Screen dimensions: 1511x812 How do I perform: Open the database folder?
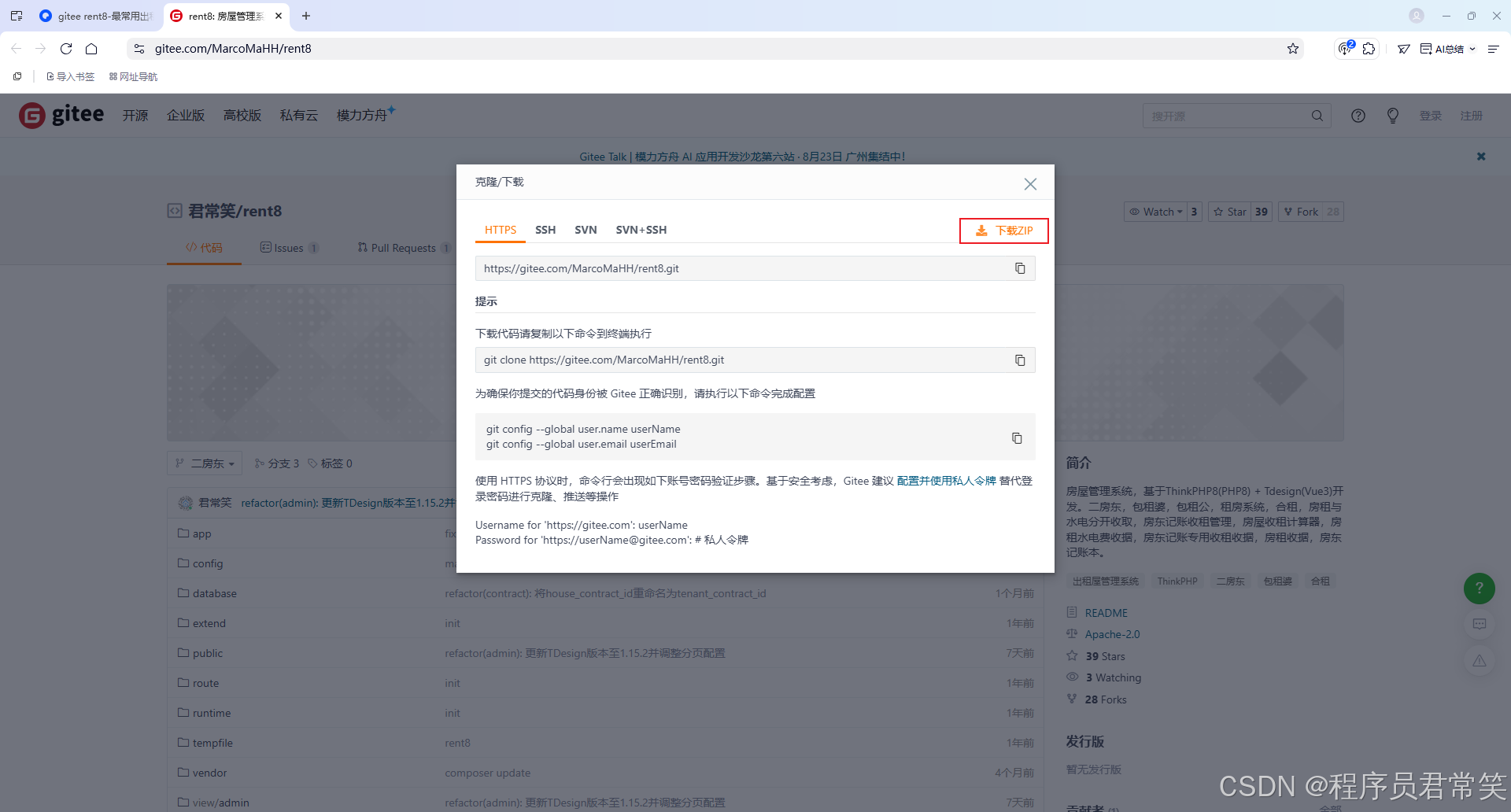point(214,593)
